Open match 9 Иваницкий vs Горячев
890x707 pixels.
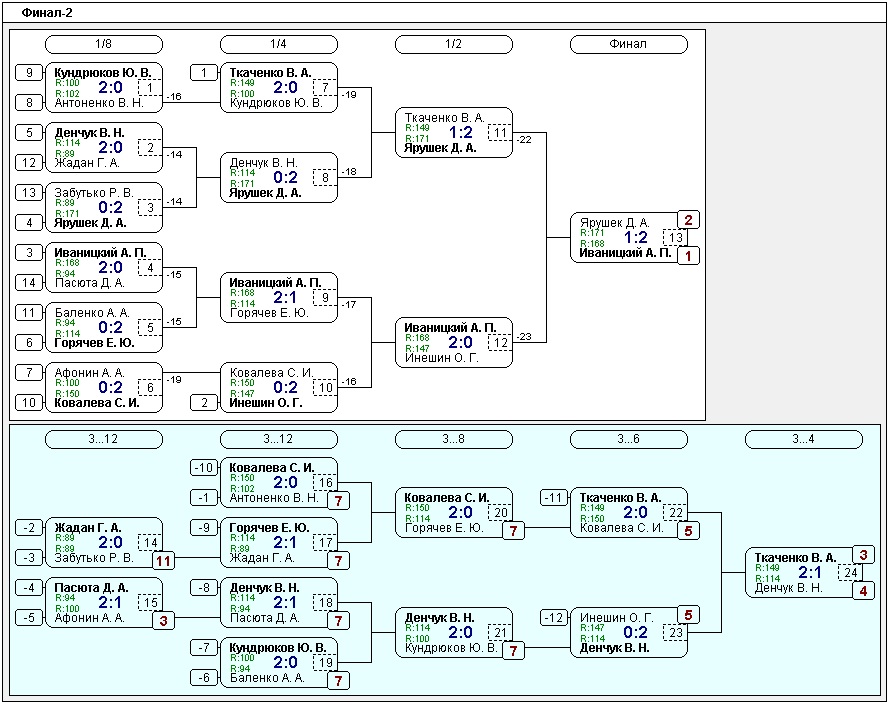(279, 298)
